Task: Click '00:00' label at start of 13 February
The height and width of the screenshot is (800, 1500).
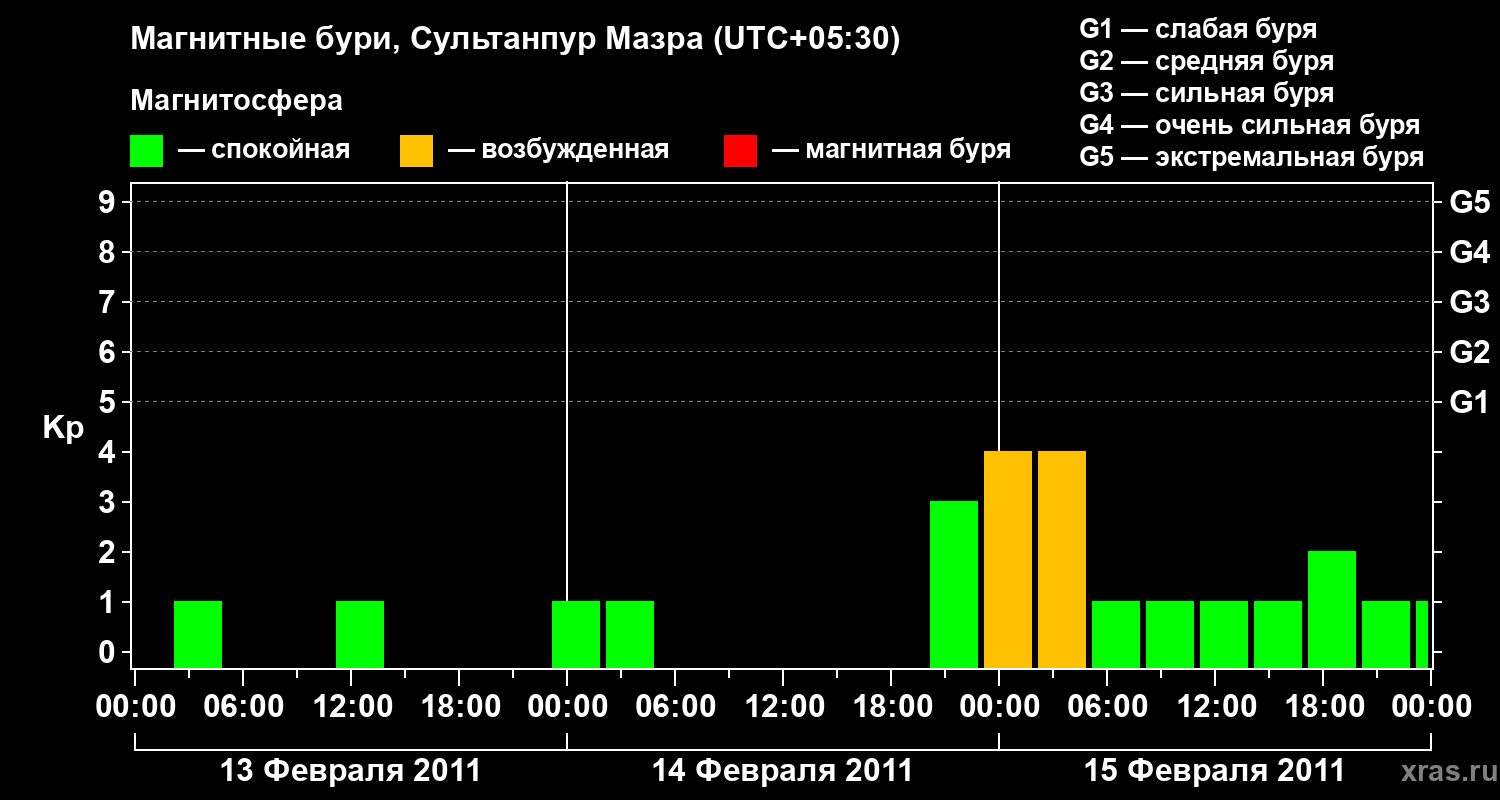Action: (x=135, y=707)
